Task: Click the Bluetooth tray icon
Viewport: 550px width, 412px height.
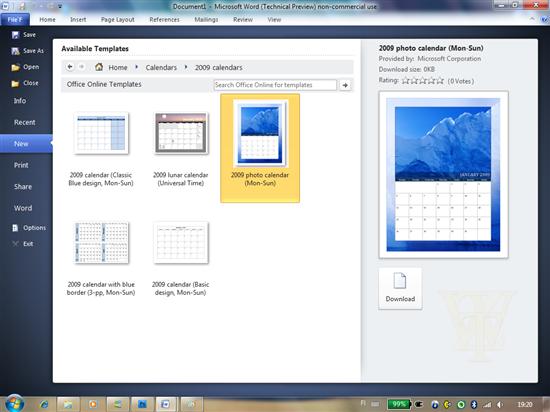Action: click(x=474, y=404)
